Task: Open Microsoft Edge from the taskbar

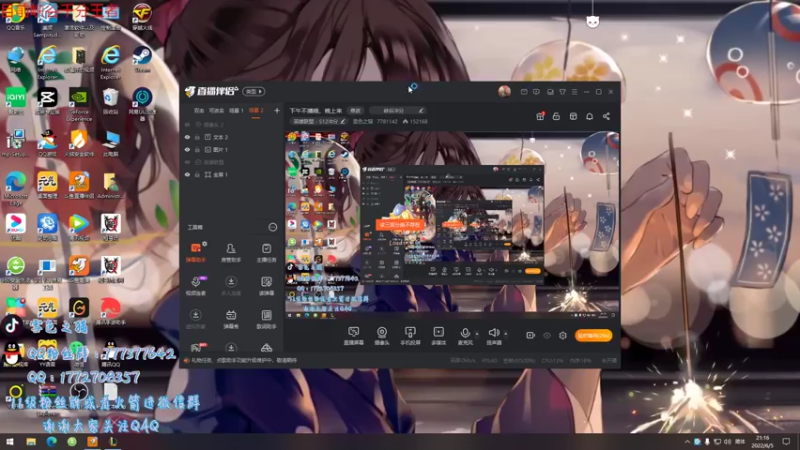Action: coord(52,441)
